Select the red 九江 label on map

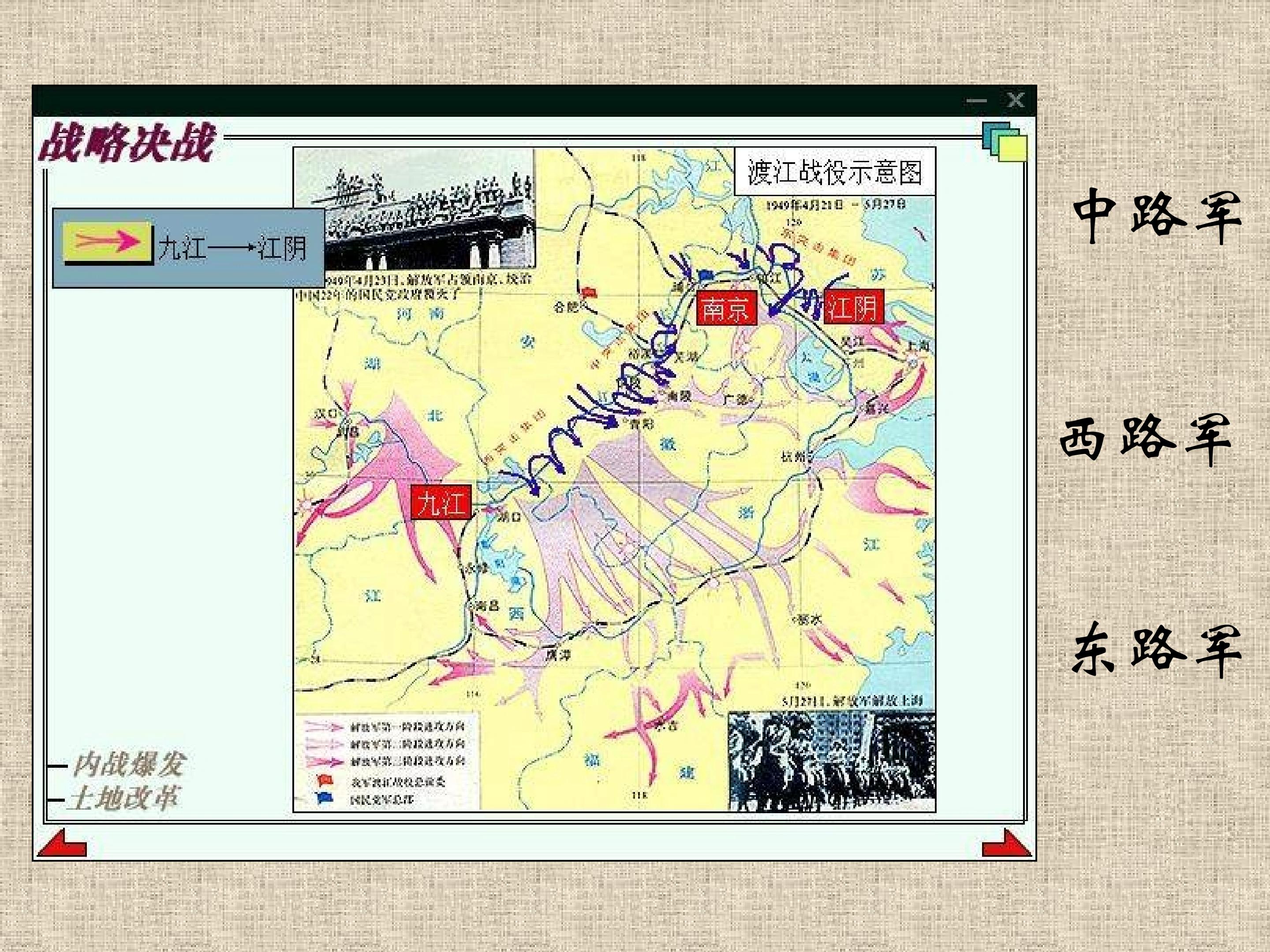click(x=441, y=503)
